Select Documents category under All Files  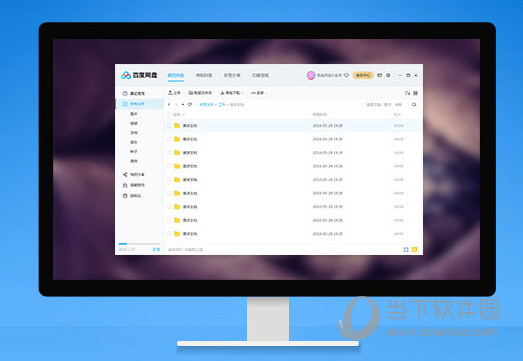pos(134,133)
